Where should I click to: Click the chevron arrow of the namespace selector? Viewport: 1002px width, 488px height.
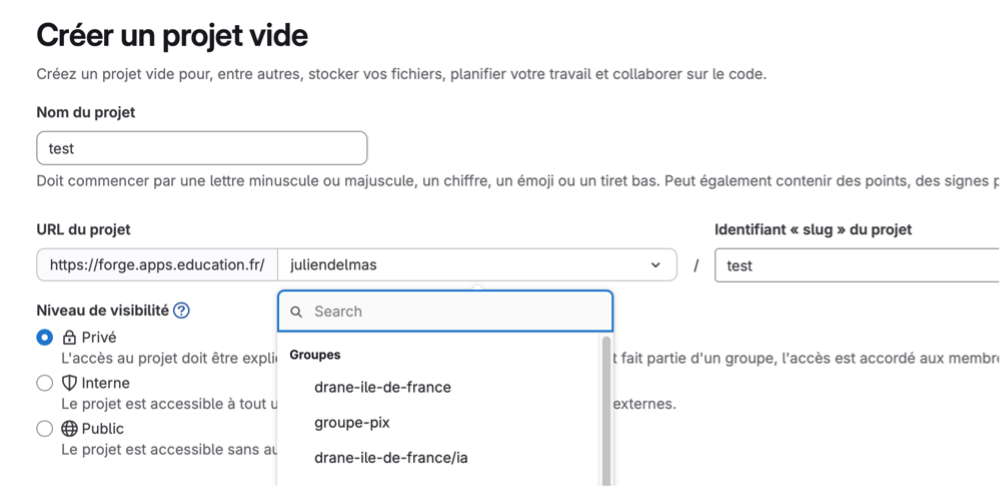coord(655,265)
